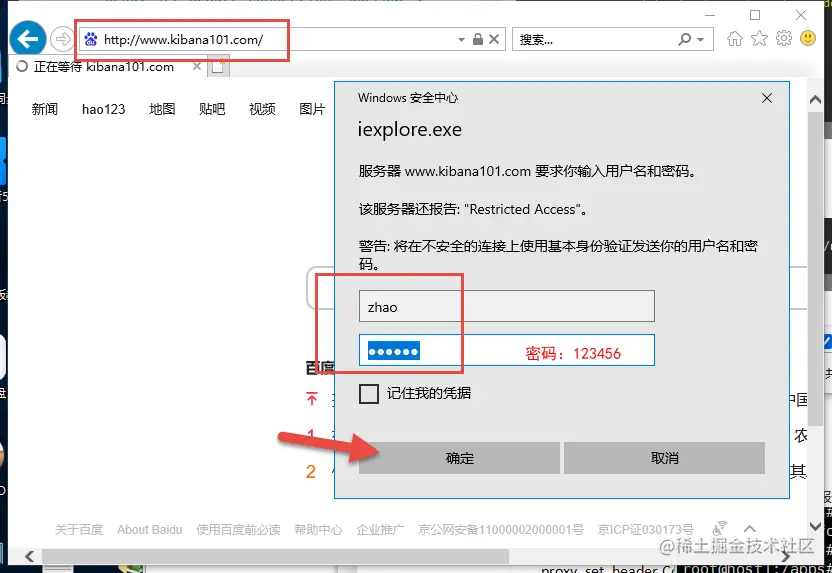Click the smiley feedback icon

(808, 38)
